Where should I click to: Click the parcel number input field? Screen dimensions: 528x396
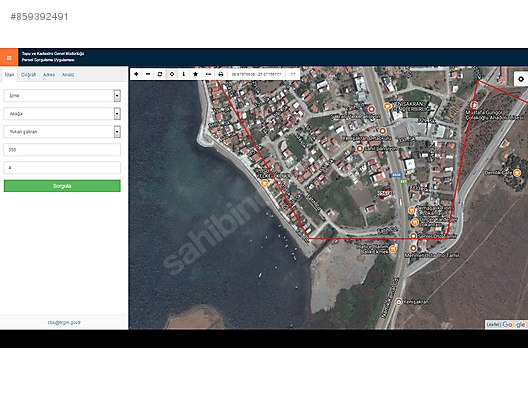pos(62,167)
